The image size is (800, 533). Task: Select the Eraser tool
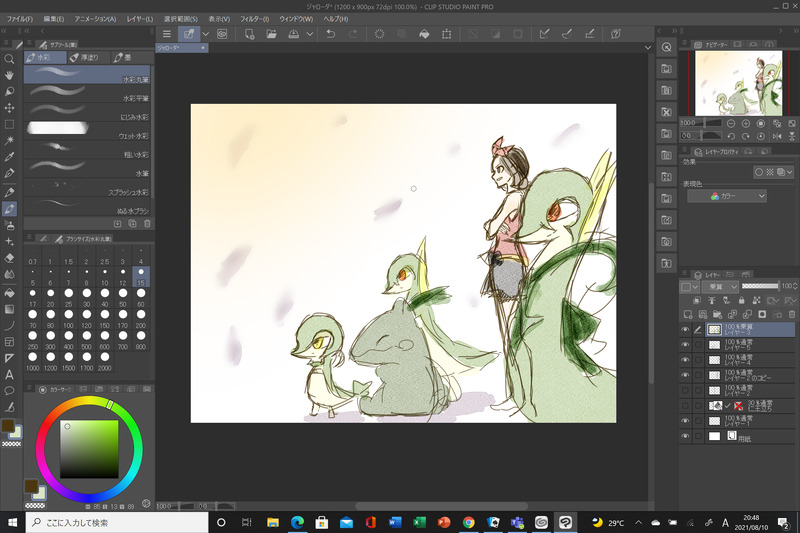pyautogui.click(x=9, y=258)
